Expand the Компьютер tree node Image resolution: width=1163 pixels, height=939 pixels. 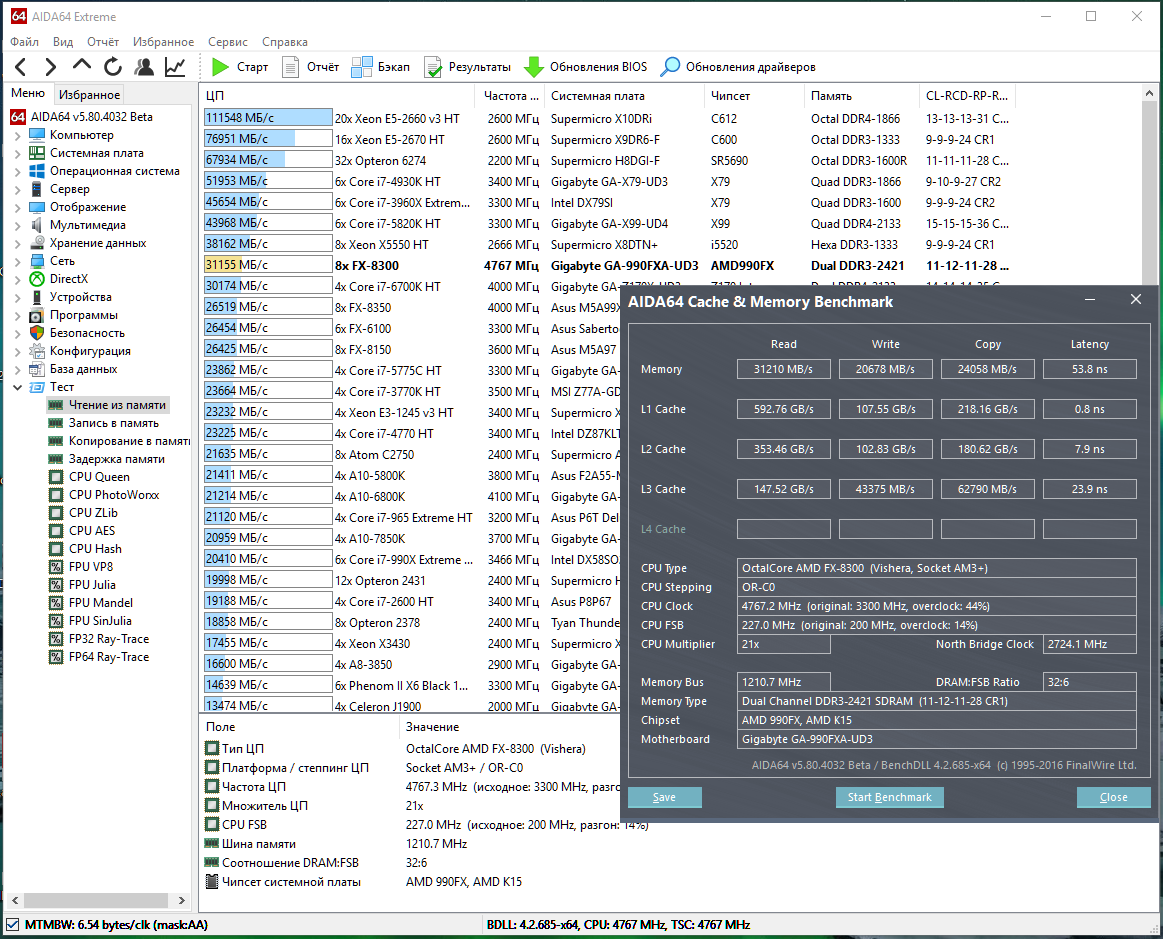18,135
